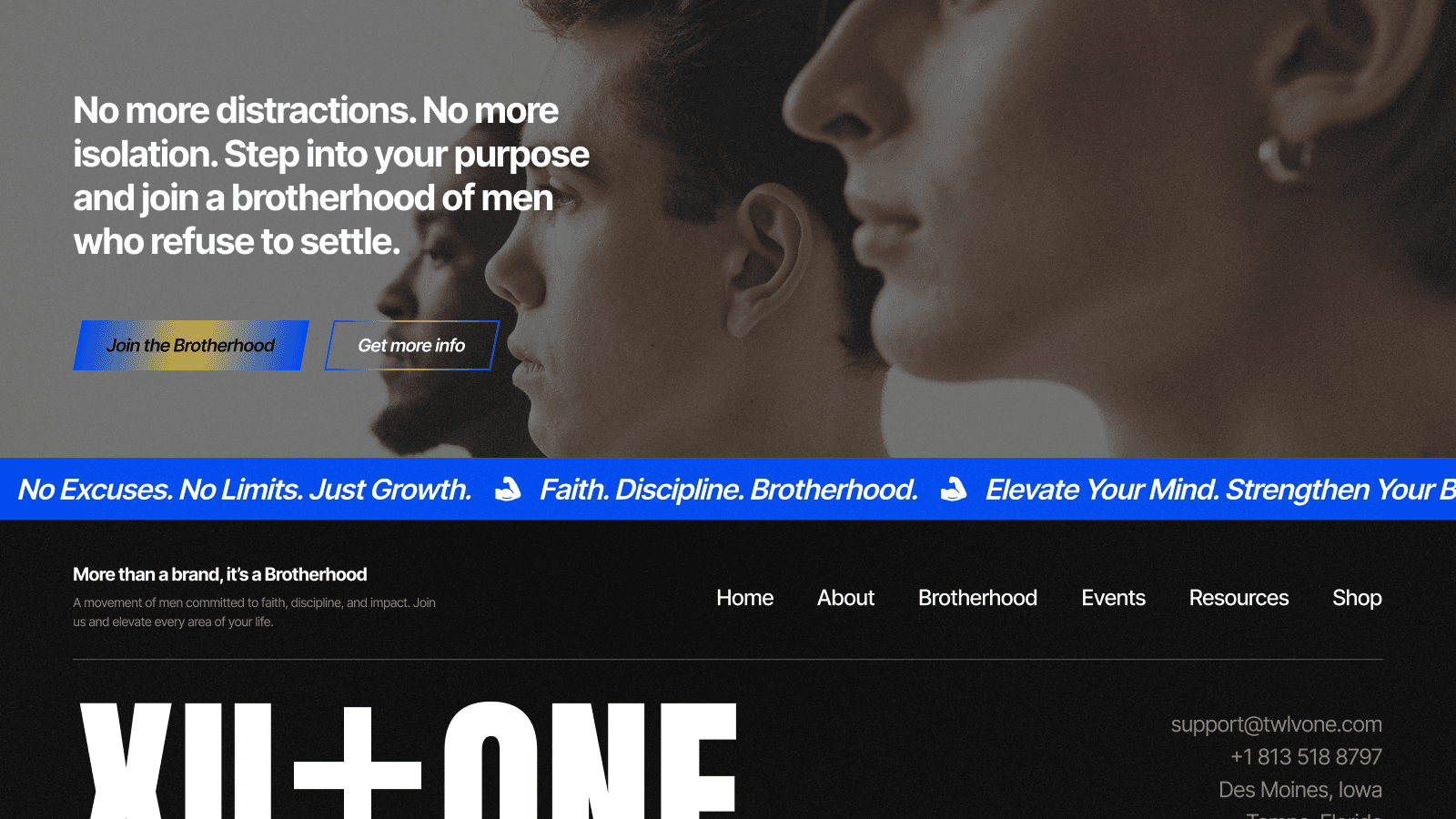The width and height of the screenshot is (1456, 819).
Task: Click the Des Moines, Iowa location text
Action: 1300,790
